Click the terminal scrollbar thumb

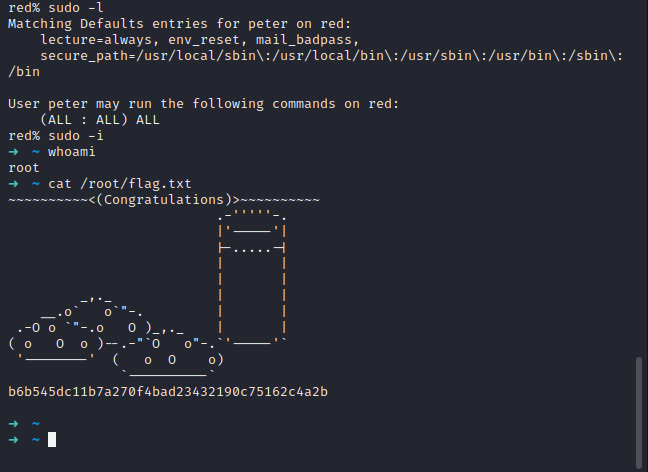pyautogui.click(x=638, y=414)
